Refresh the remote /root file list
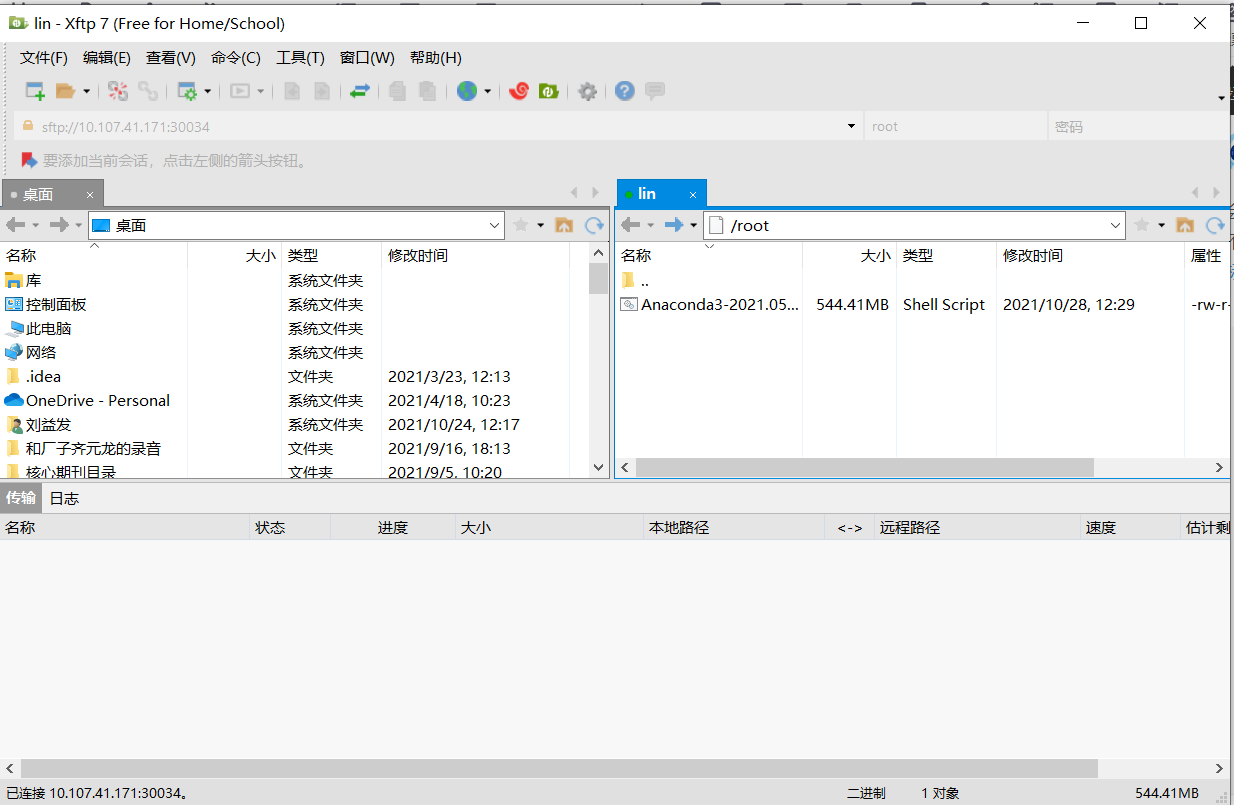1234x805 pixels. (1216, 225)
